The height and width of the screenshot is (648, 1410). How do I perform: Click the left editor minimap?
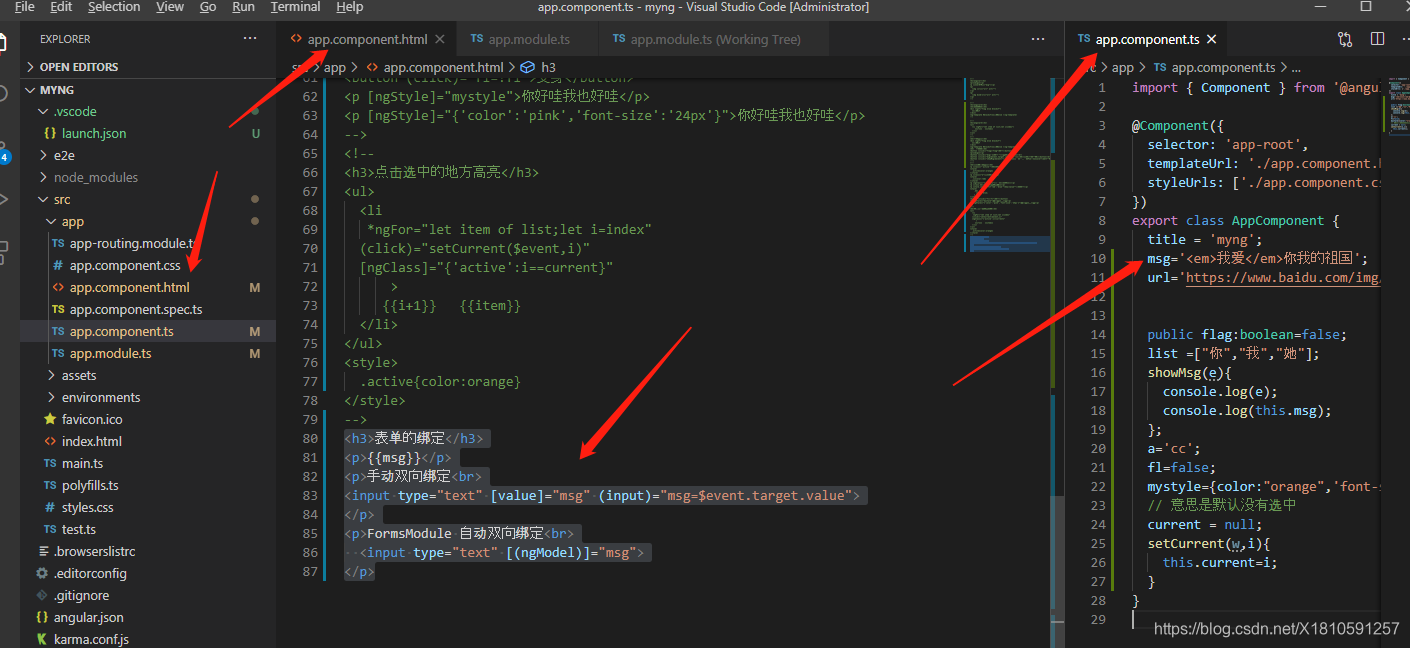coord(1008,163)
